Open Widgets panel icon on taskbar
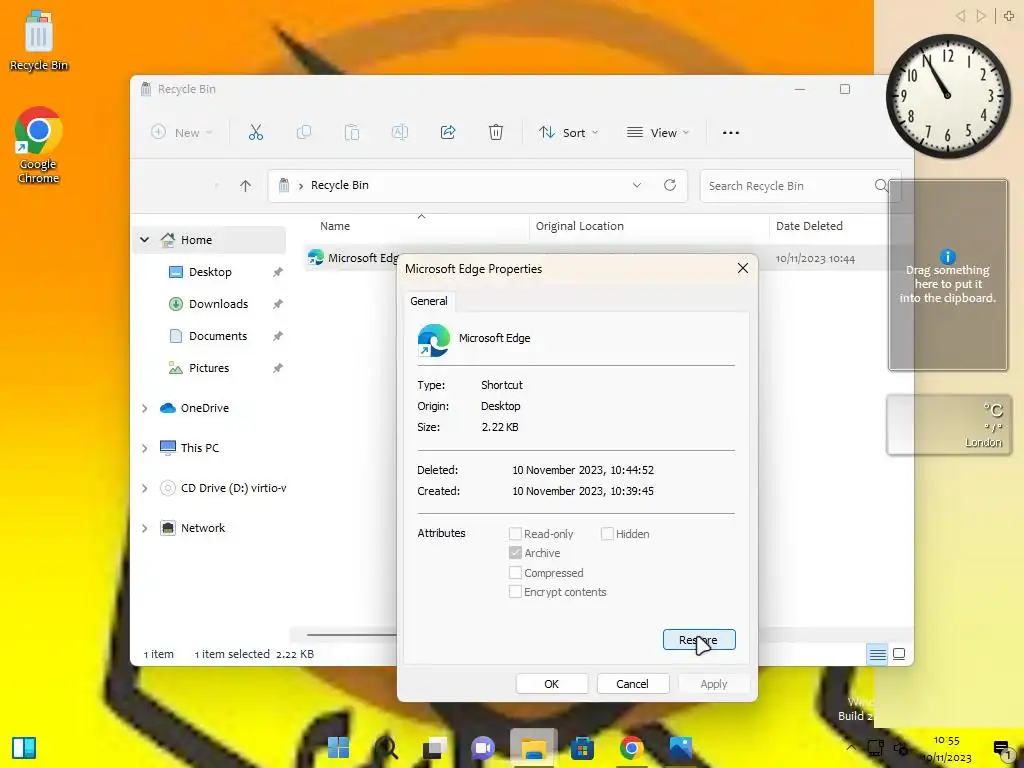 coord(24,748)
